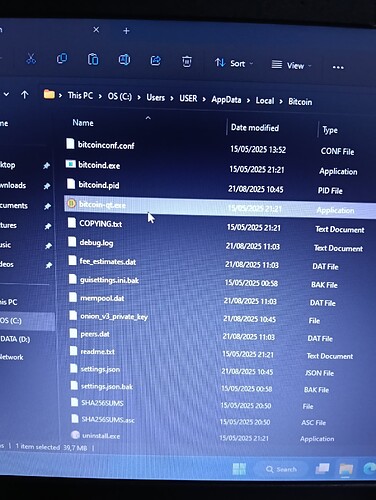Select Network in sidebar
Screen dimensions: 376x500
12,357
